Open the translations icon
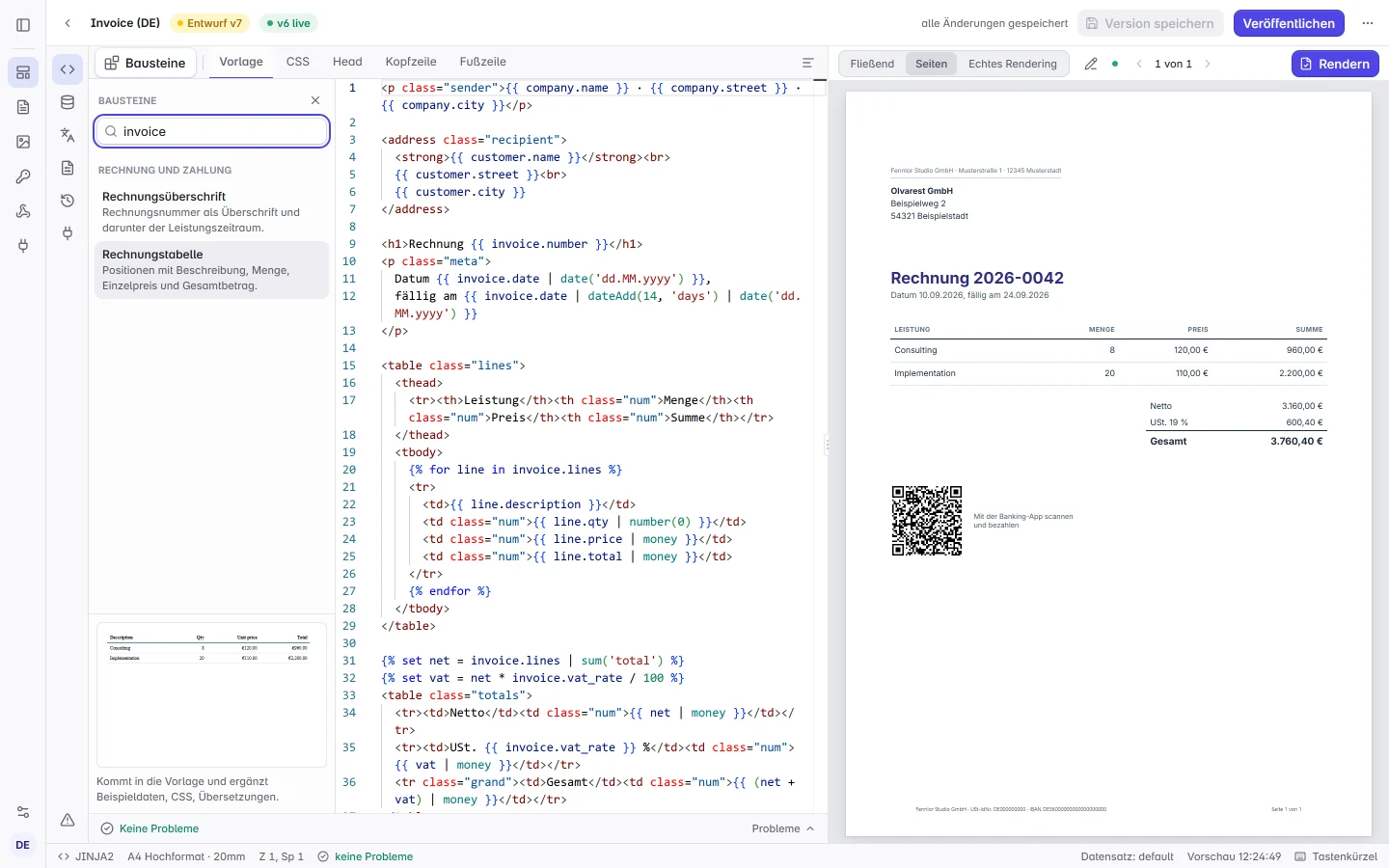Viewport: 1389px width, 868px height. tap(68, 135)
